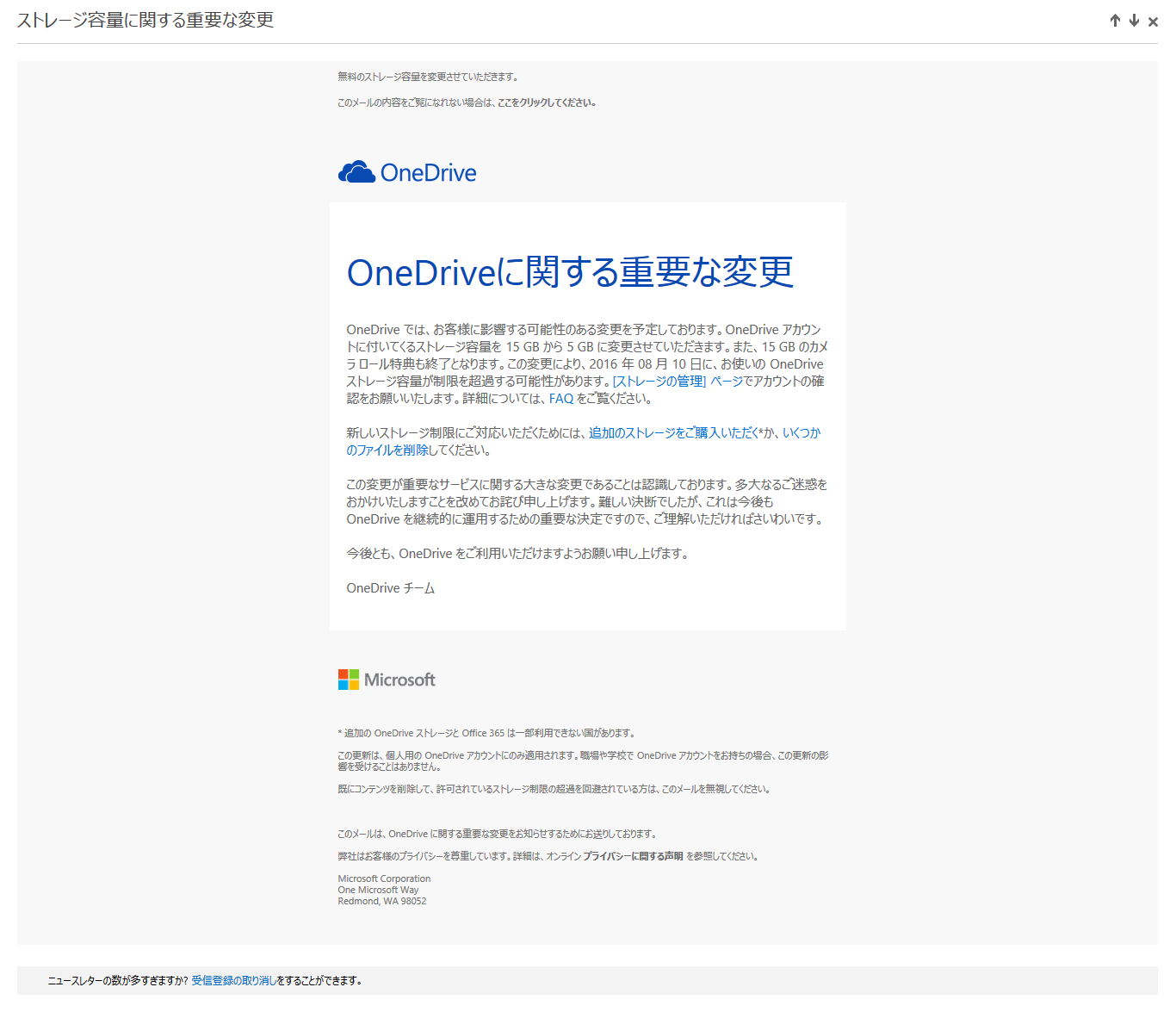Click the 今後とも、OneDrive closing sentence
Screen dimensions: 1176x1012
click(518, 553)
